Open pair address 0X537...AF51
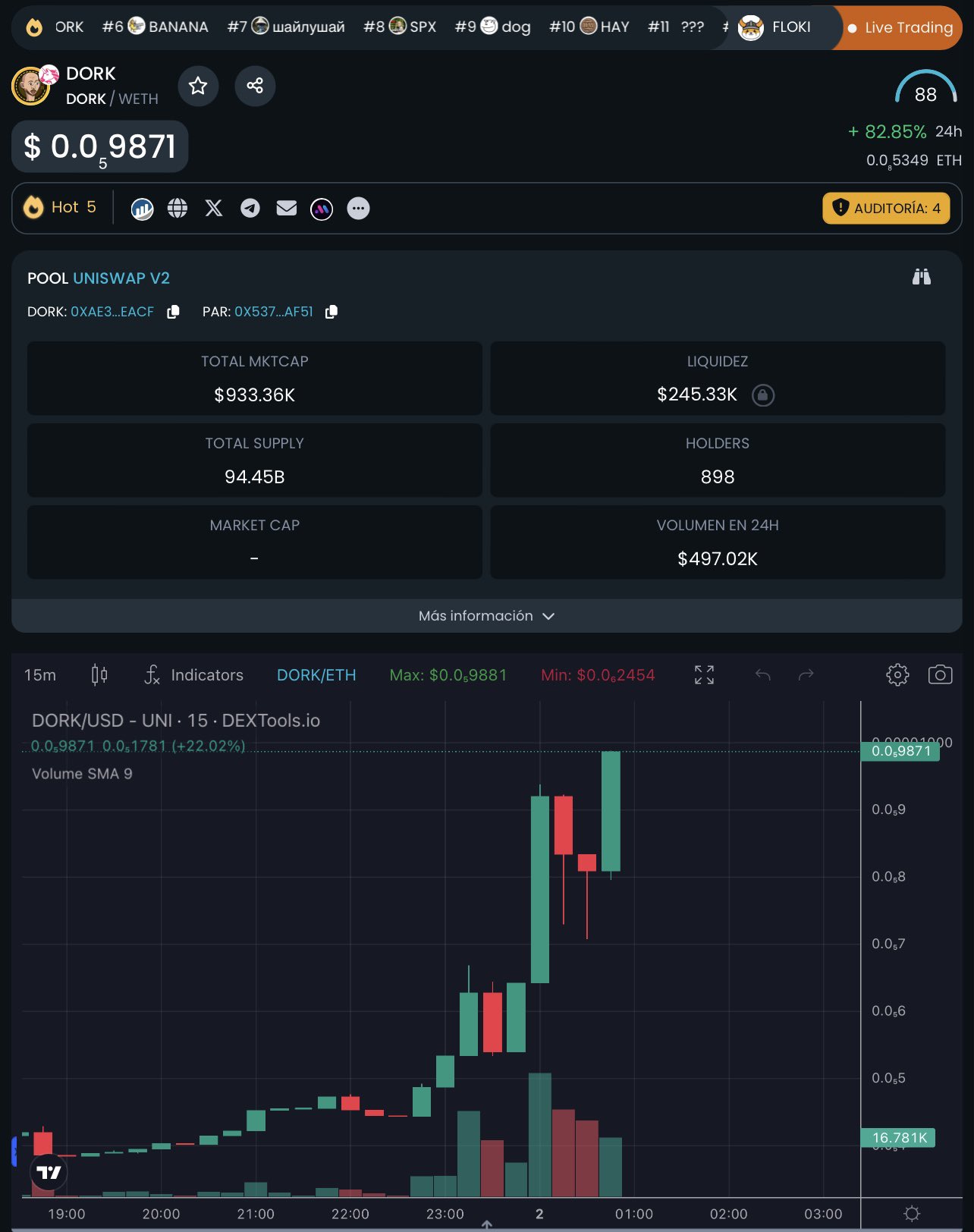Screen dimensions: 974x1232 pos(274,312)
